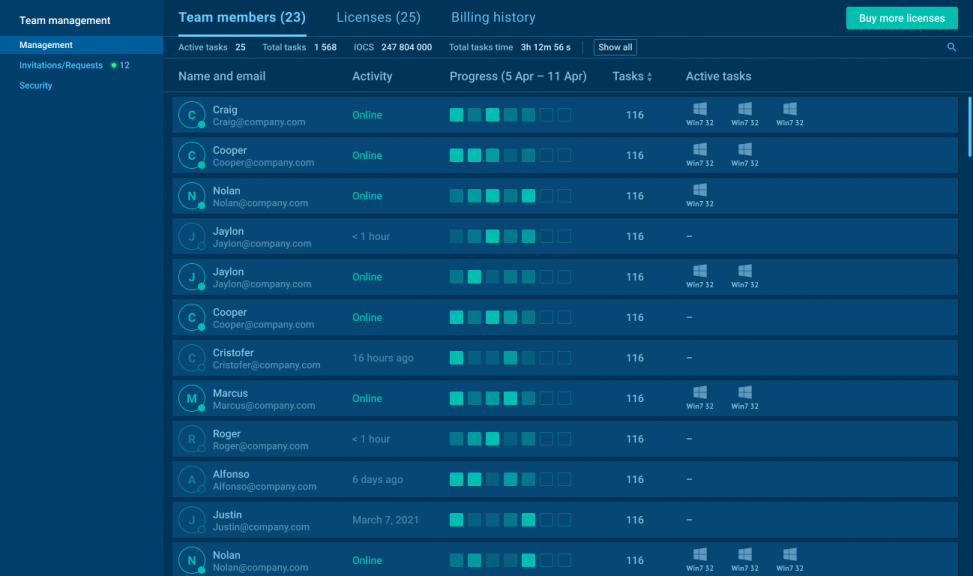Select Invitations/Requests in the sidebar

62,65
